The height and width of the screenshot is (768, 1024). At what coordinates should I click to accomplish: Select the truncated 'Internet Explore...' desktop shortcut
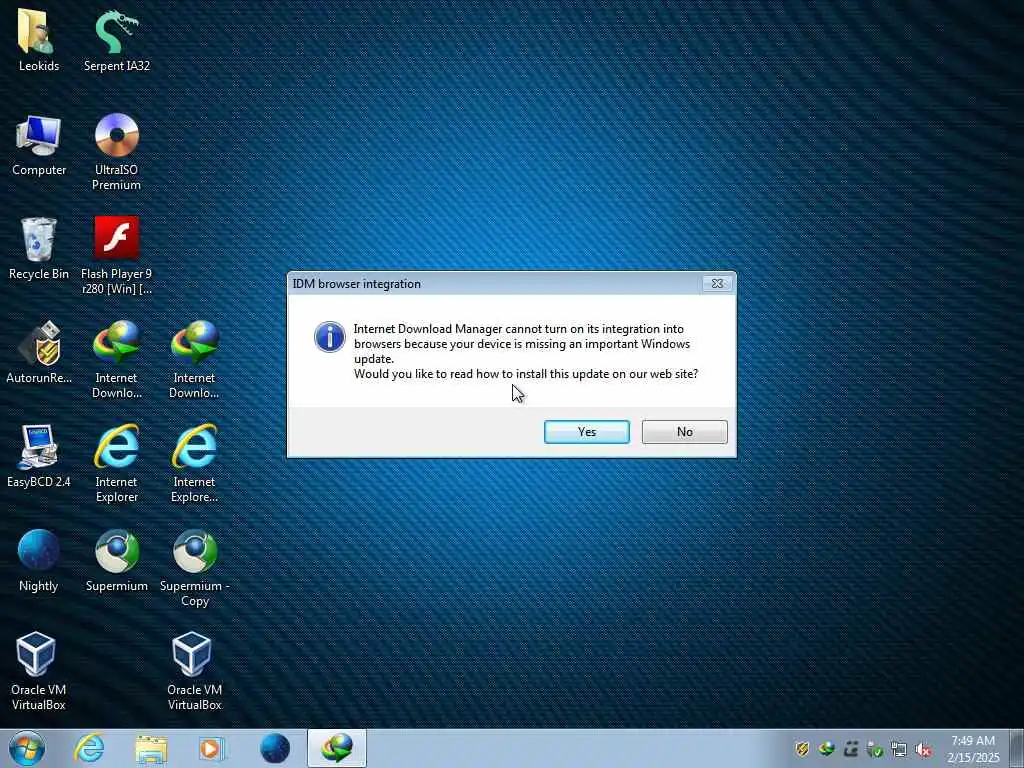[194, 463]
